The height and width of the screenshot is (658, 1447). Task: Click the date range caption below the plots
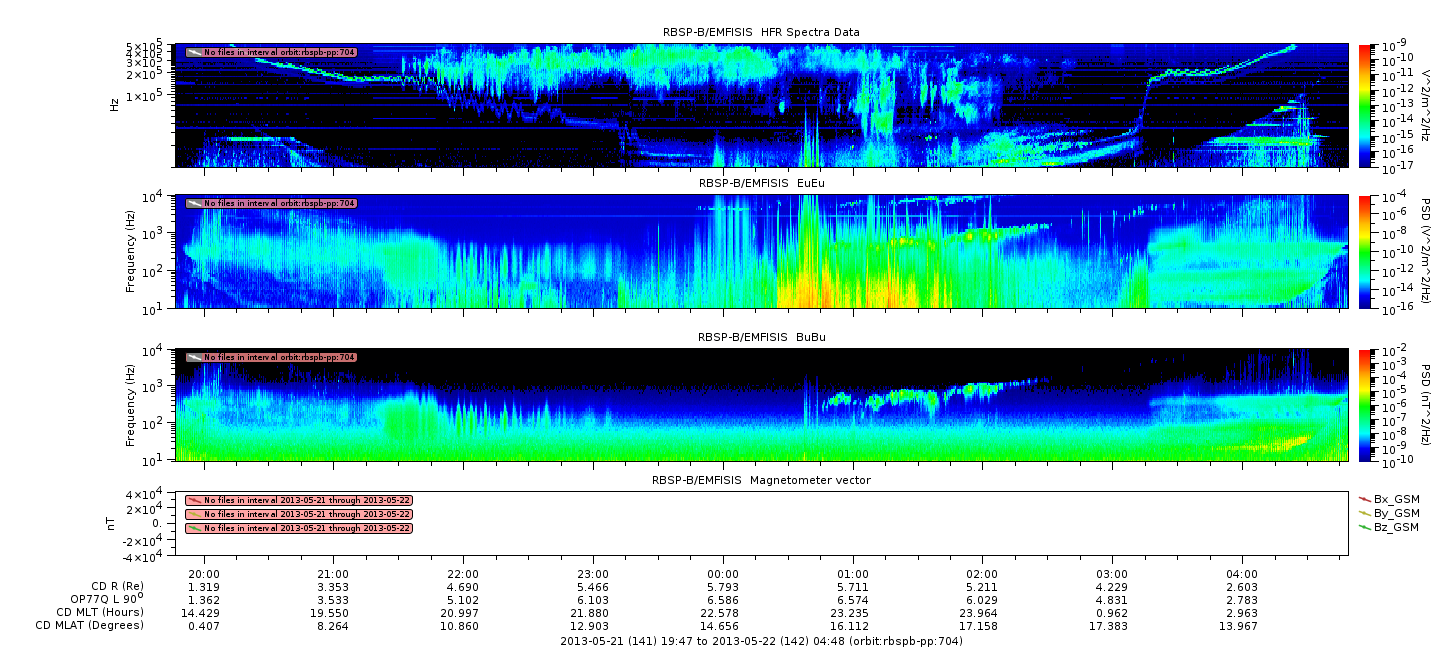pos(761,641)
